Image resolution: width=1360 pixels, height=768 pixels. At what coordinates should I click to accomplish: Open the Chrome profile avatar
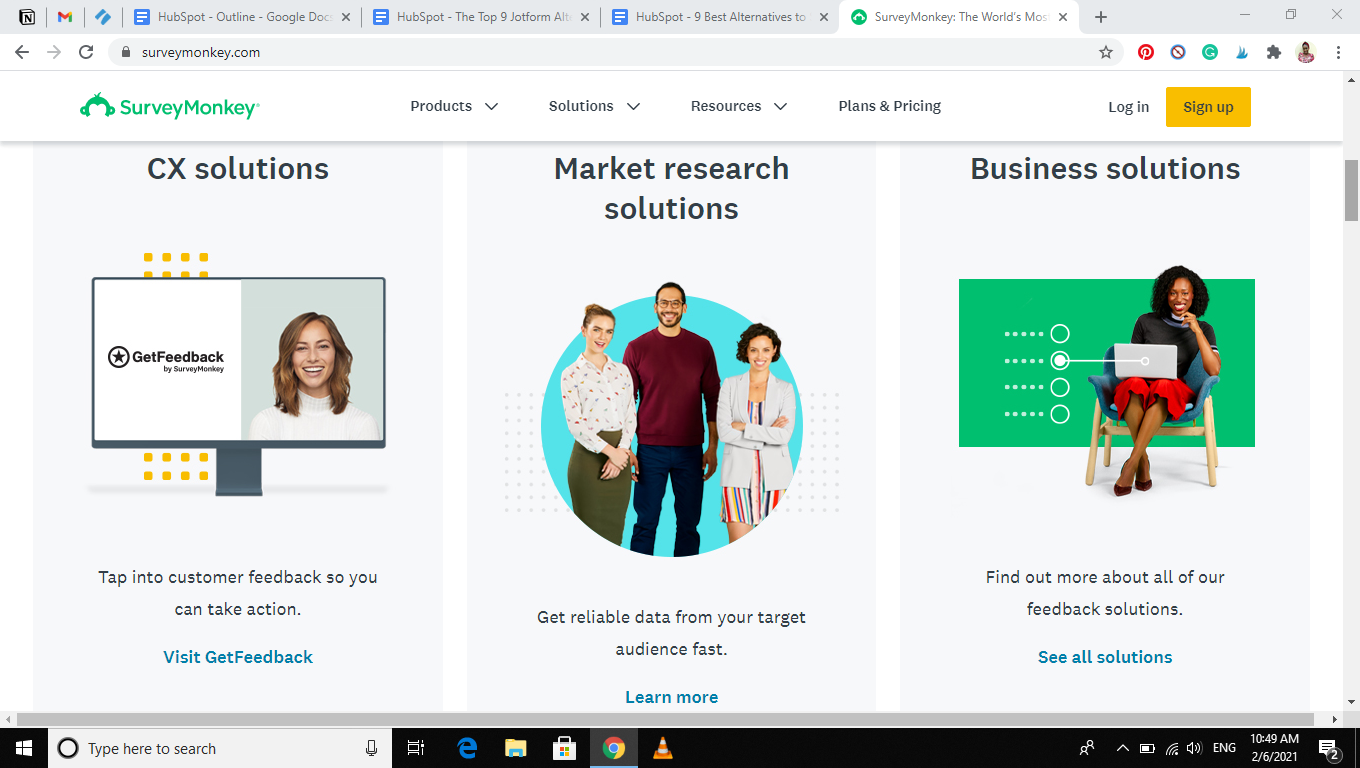coord(1306,52)
